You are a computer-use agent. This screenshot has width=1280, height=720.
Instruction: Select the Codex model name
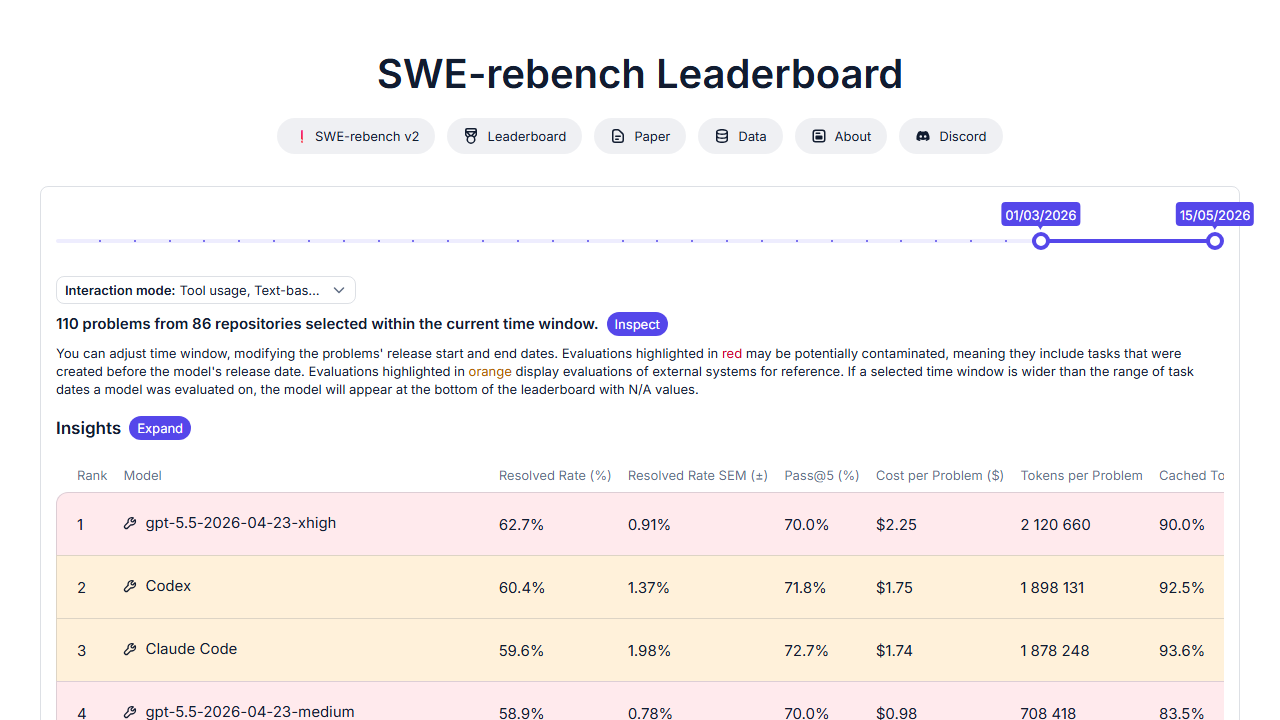pos(168,586)
